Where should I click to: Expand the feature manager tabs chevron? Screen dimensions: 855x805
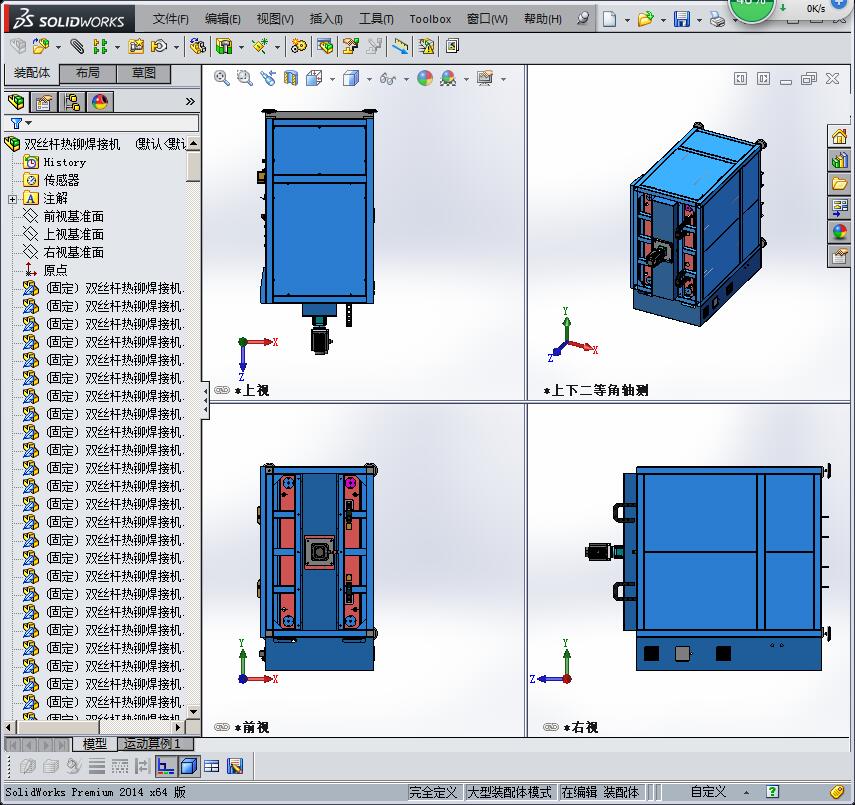tap(190, 101)
